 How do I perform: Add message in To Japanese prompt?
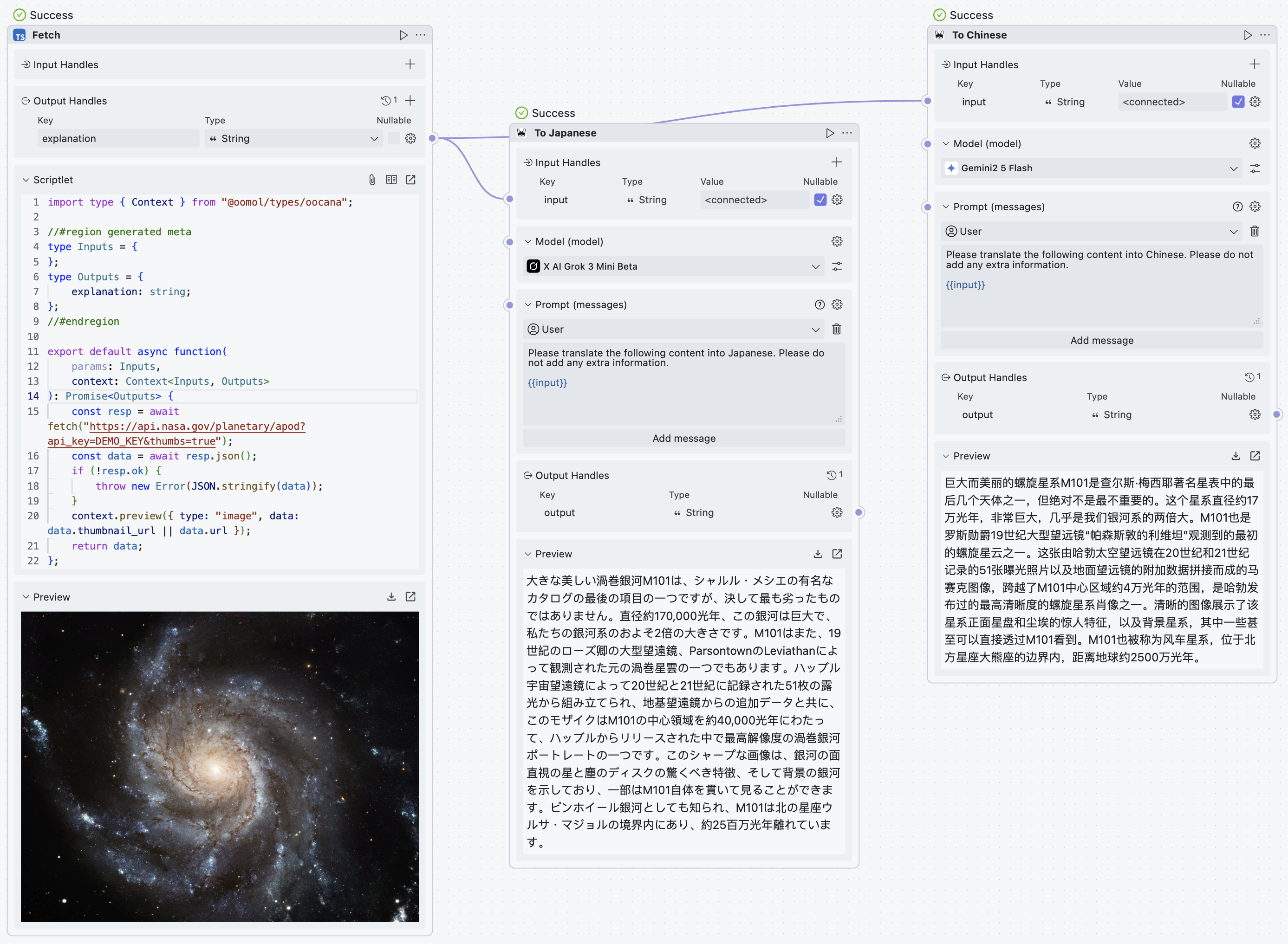coord(683,438)
